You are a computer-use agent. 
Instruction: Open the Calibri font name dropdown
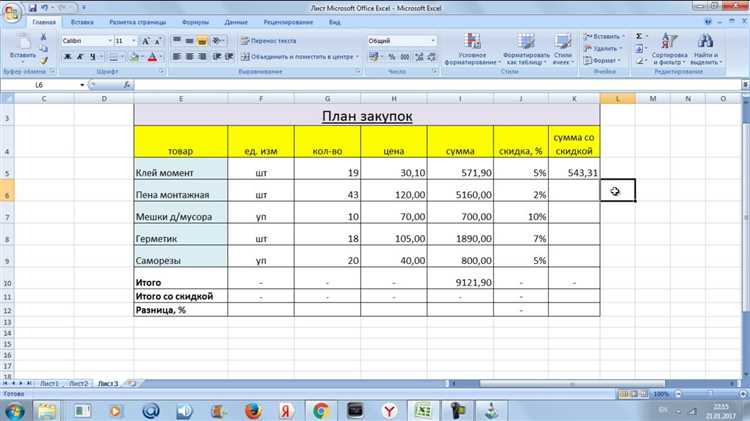click(x=85, y=41)
